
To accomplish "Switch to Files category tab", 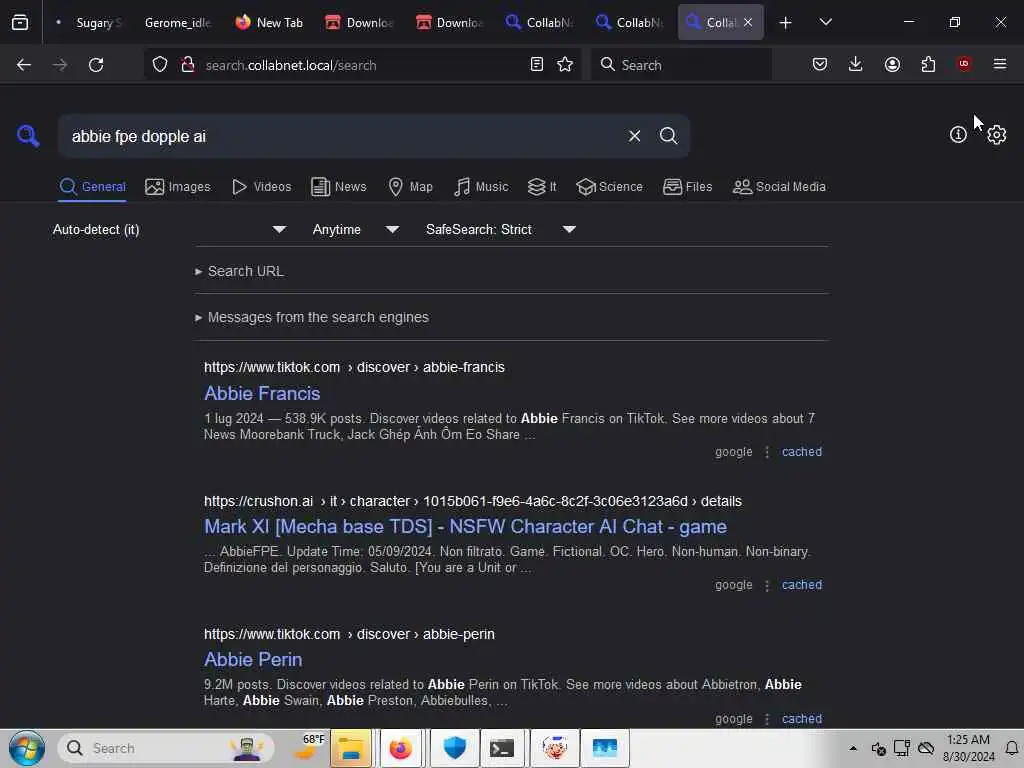I will 687,187.
